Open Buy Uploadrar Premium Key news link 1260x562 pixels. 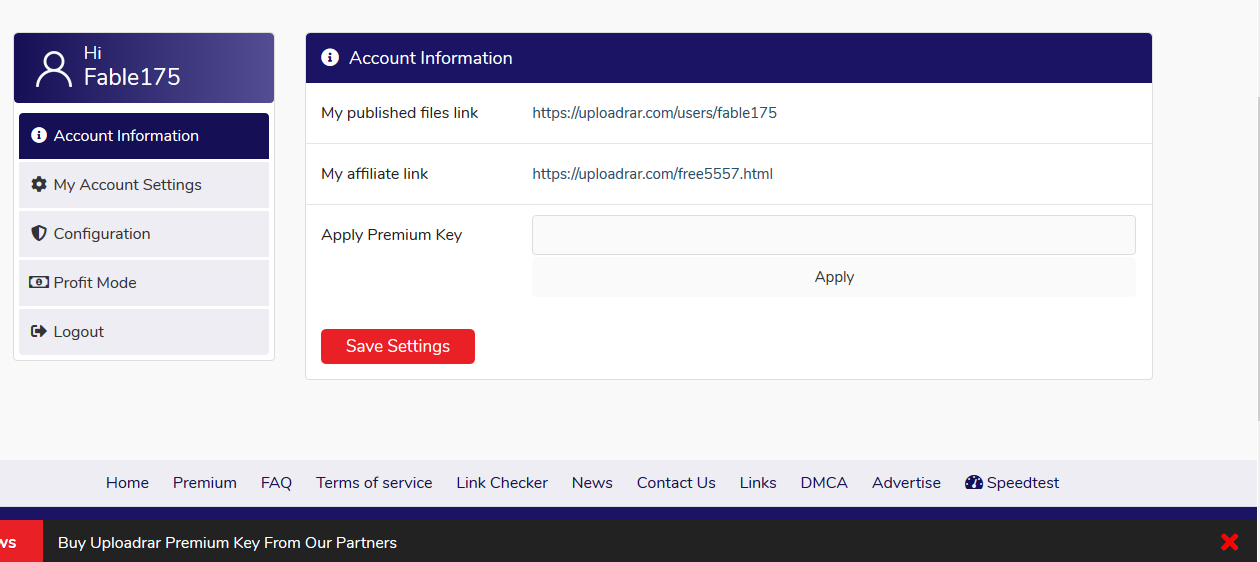[227, 543]
